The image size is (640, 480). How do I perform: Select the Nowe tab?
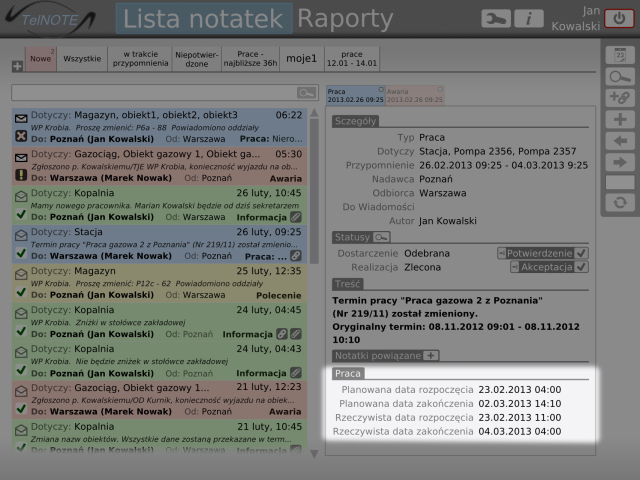[41, 59]
